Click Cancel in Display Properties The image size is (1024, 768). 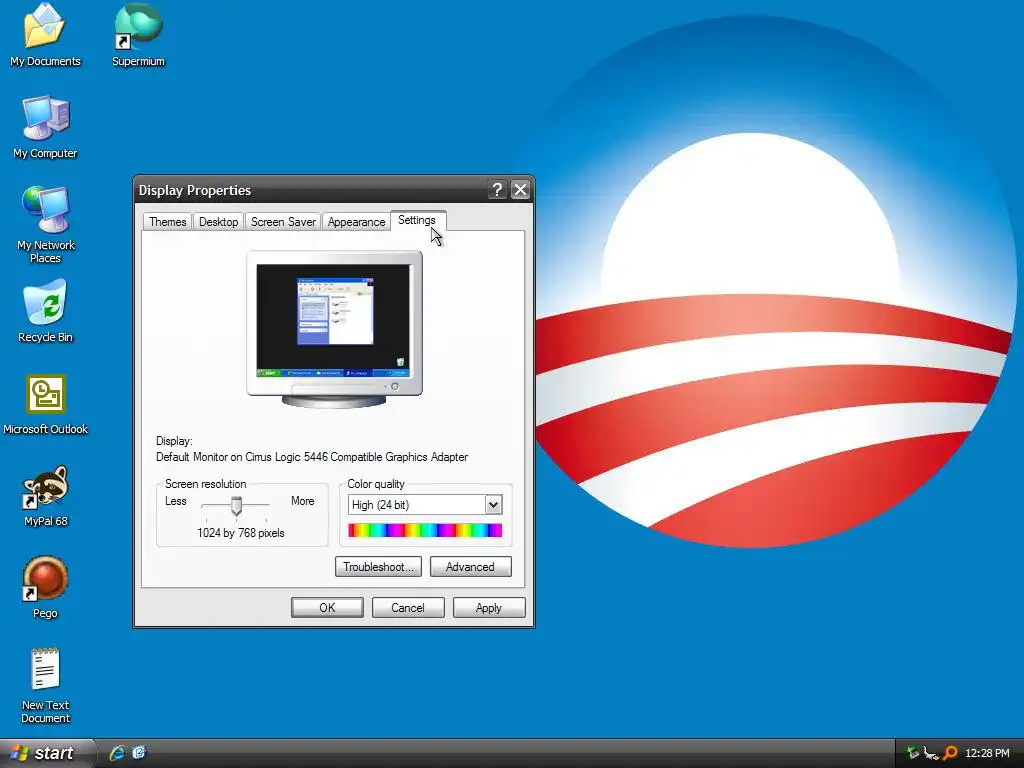pos(408,607)
